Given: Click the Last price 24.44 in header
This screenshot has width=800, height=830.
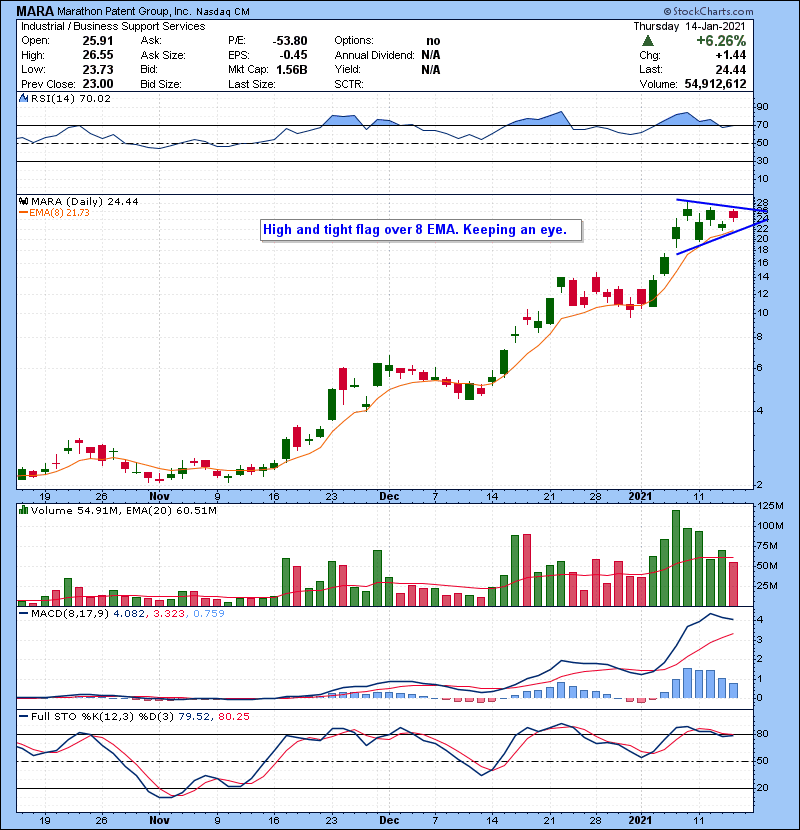Looking at the screenshot, I should tap(731, 69).
